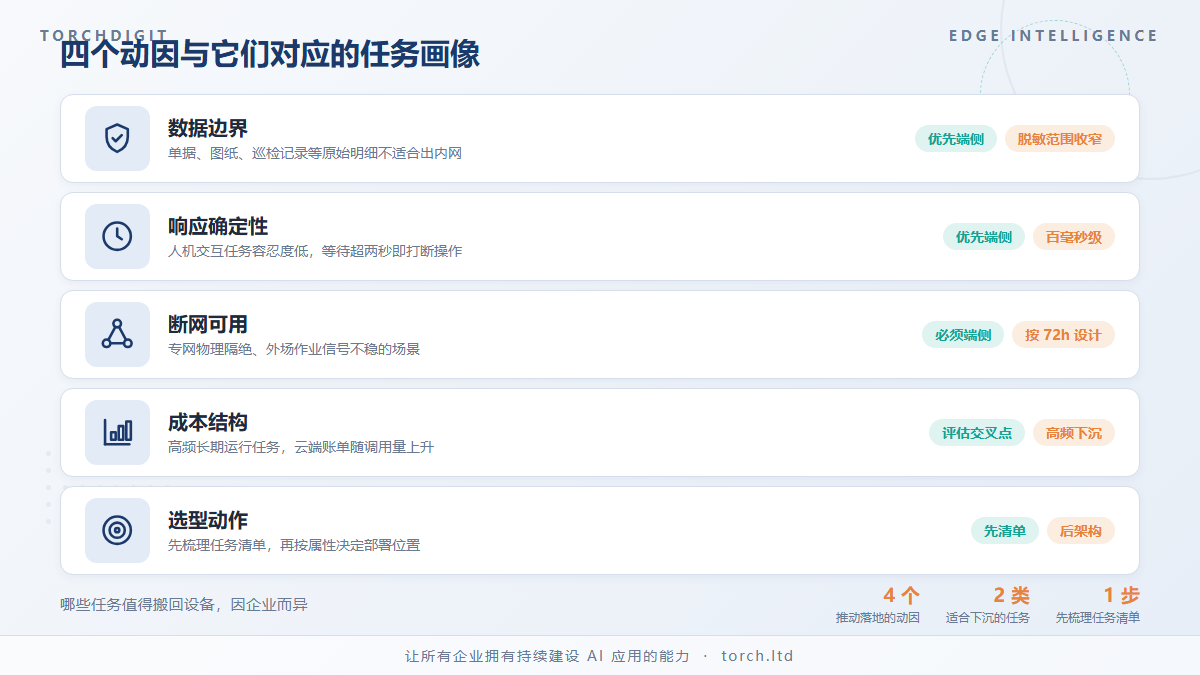The width and height of the screenshot is (1200, 675).
Task: Click the shield icon beside 数据边界
Action: [117, 138]
